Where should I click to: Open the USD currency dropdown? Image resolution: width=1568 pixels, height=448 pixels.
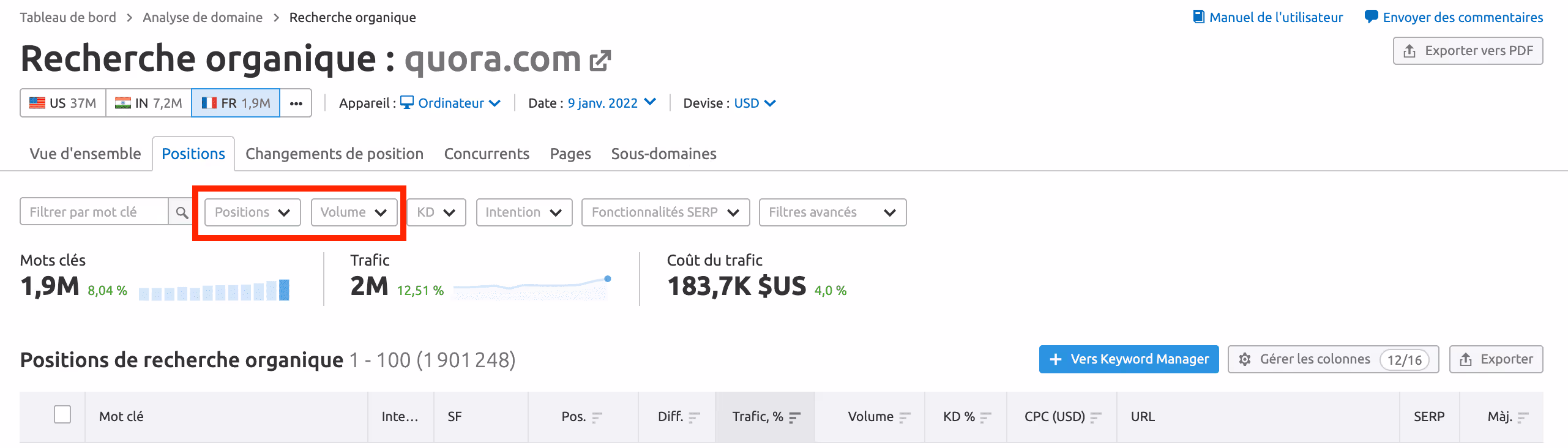click(x=755, y=103)
